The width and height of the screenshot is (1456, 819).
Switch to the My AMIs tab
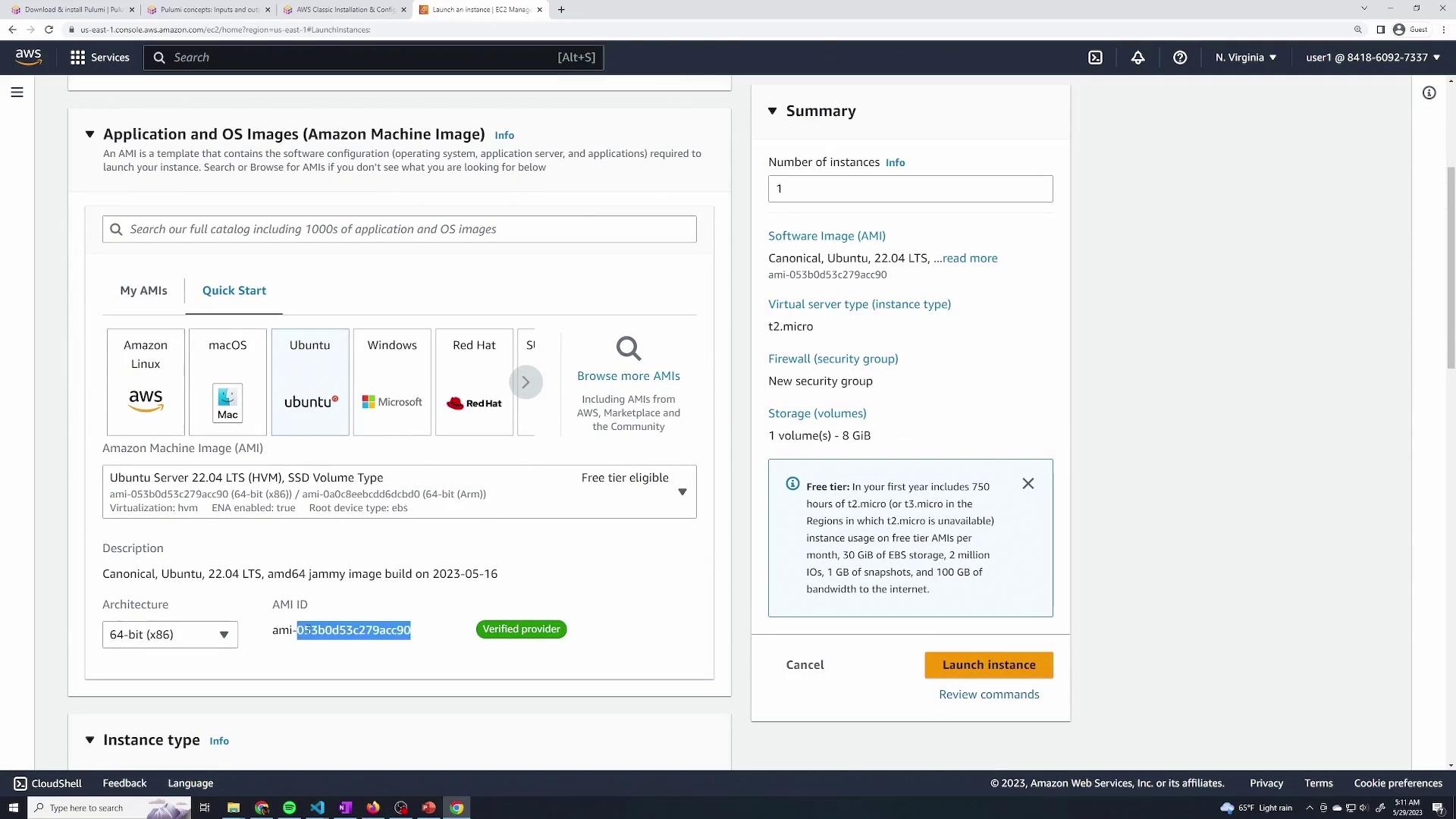143,290
